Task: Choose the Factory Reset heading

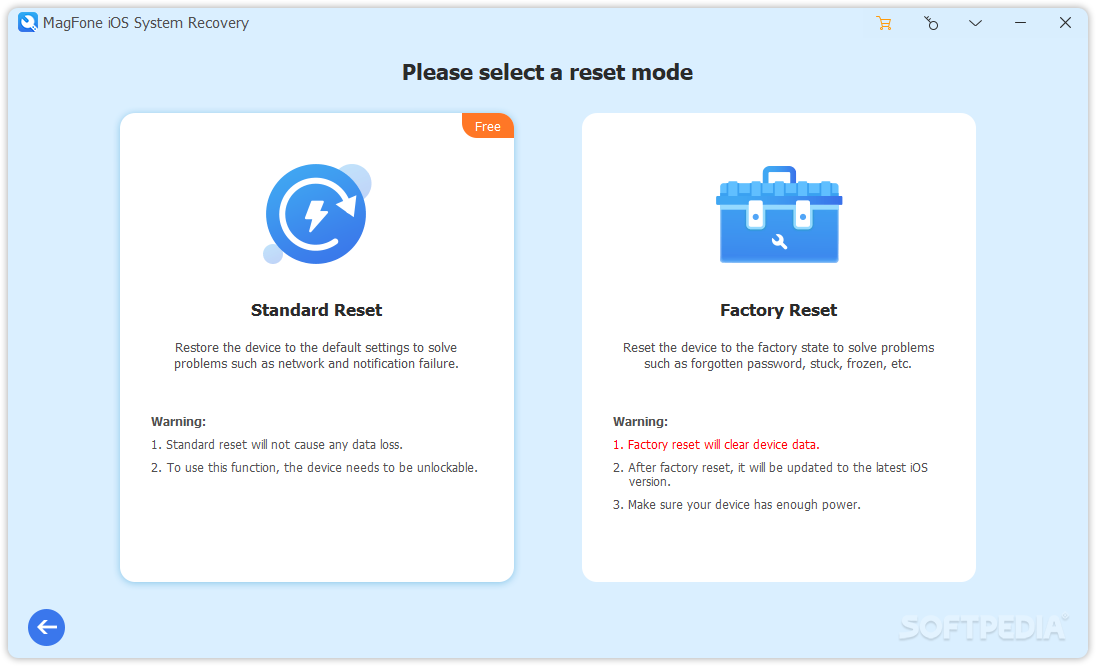Action: pyautogui.click(x=779, y=310)
